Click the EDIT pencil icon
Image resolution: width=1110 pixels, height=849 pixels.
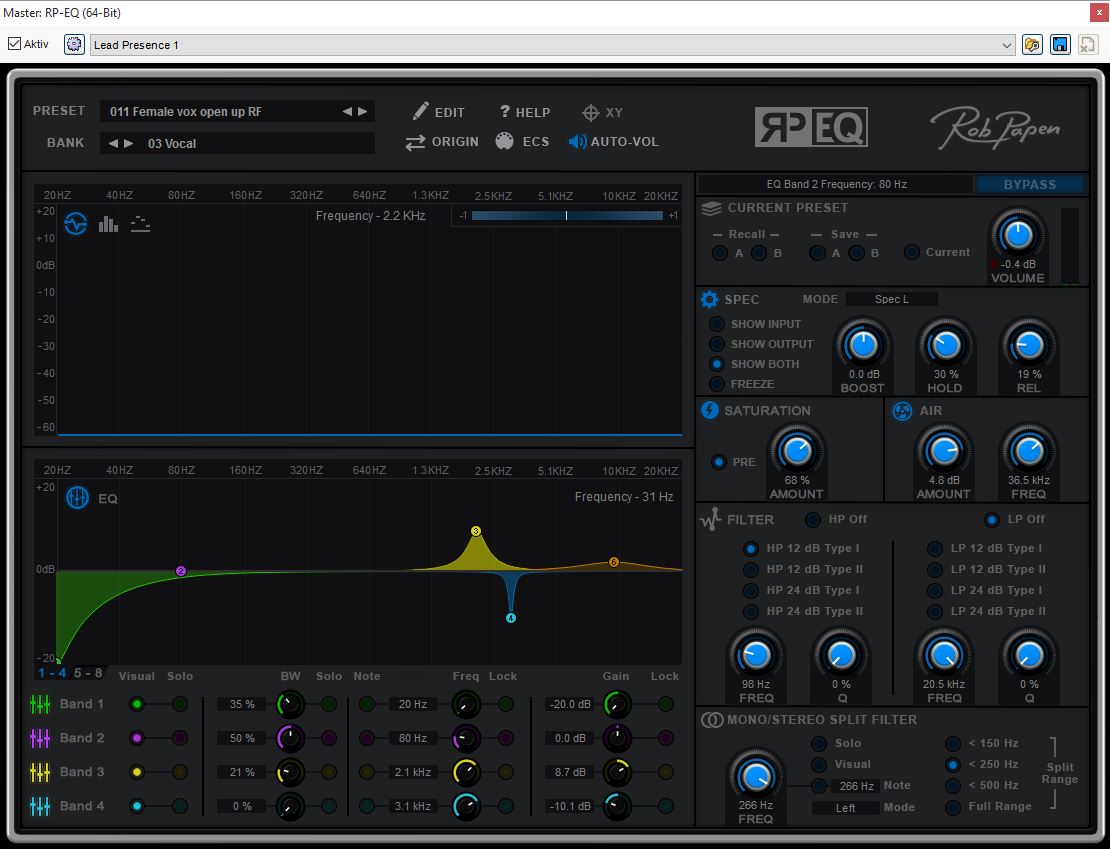[420, 111]
